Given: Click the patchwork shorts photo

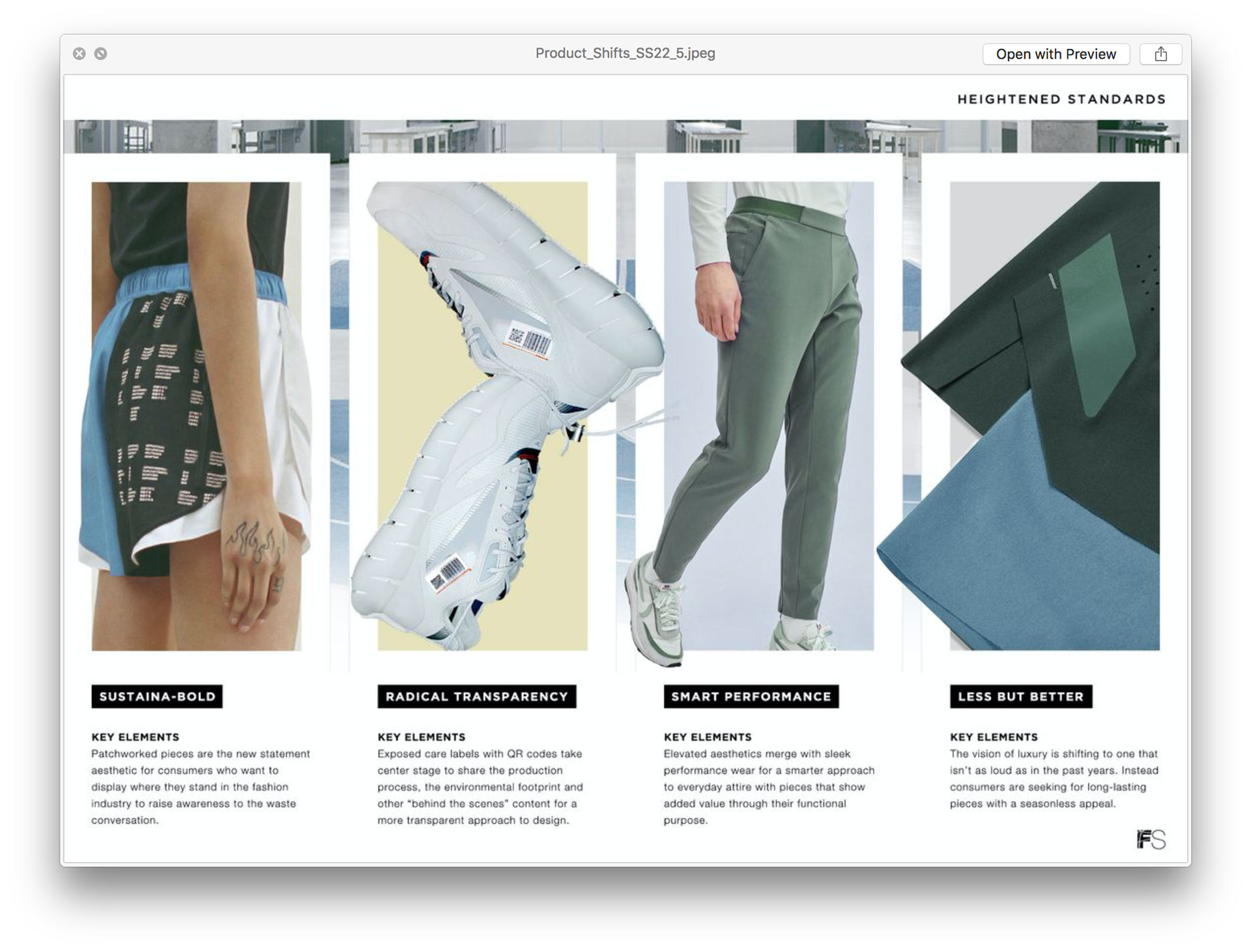Looking at the screenshot, I should pyautogui.click(x=196, y=416).
